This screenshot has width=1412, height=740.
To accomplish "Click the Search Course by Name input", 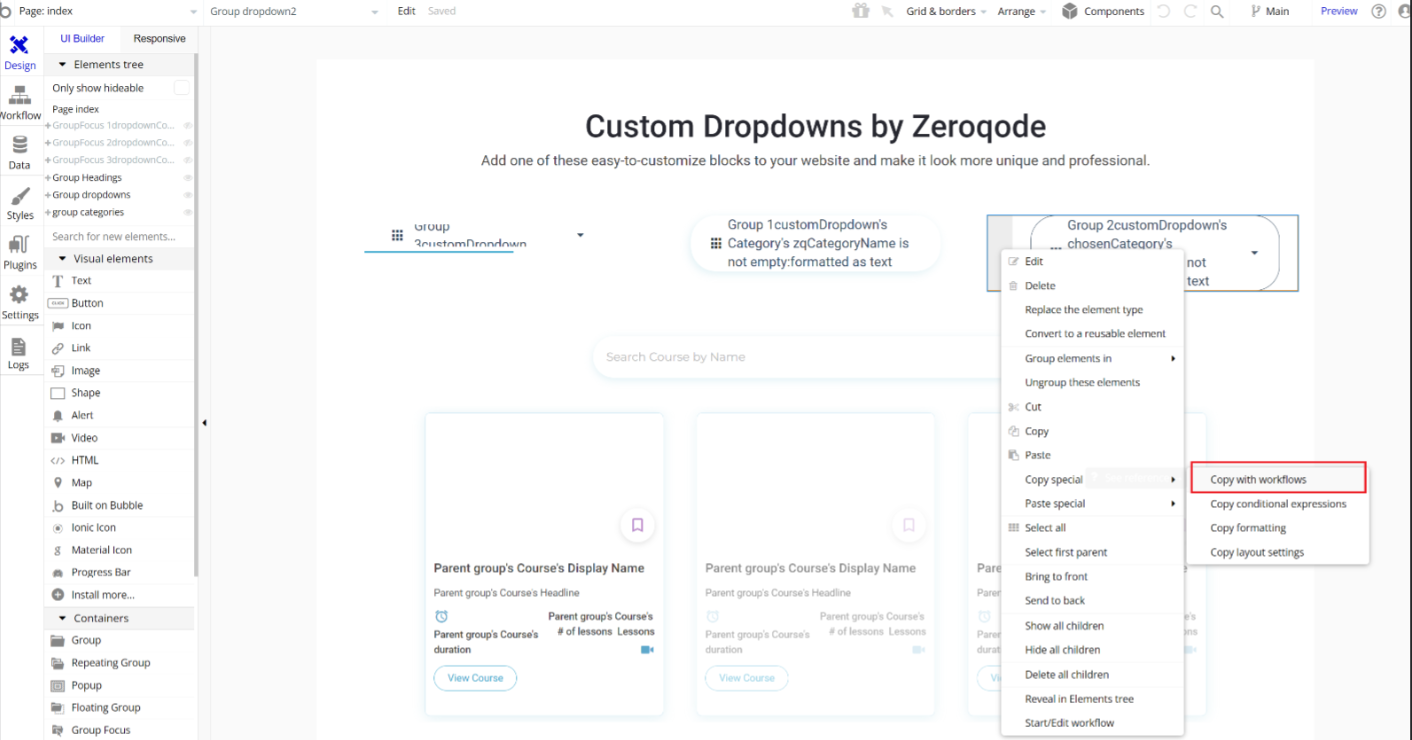I will point(795,357).
